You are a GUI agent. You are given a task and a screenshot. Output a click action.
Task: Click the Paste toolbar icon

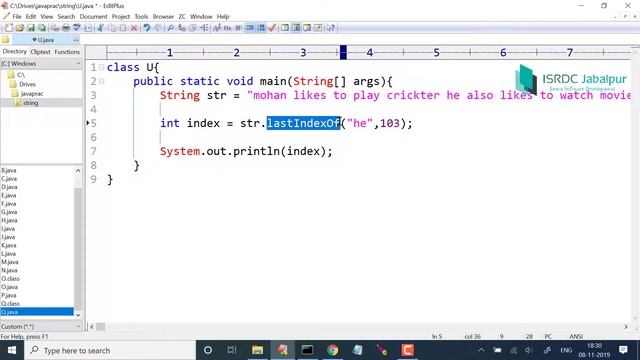tap(123, 28)
